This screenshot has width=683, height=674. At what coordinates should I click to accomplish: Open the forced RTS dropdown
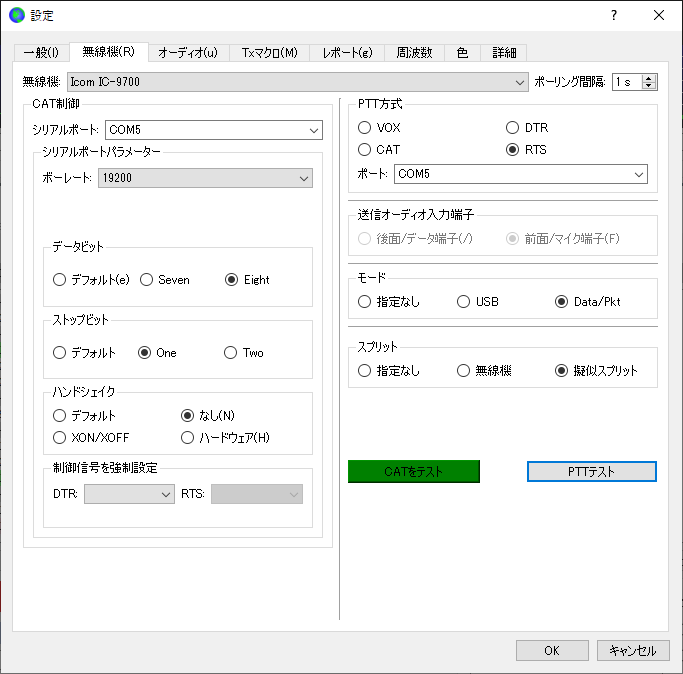pos(257,494)
